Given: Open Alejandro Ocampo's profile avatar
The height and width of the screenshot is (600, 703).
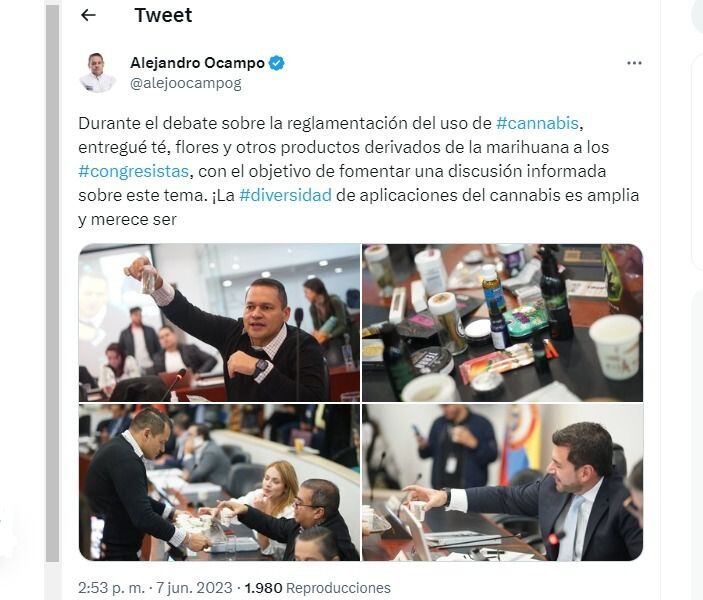Looking at the screenshot, I should (97, 73).
